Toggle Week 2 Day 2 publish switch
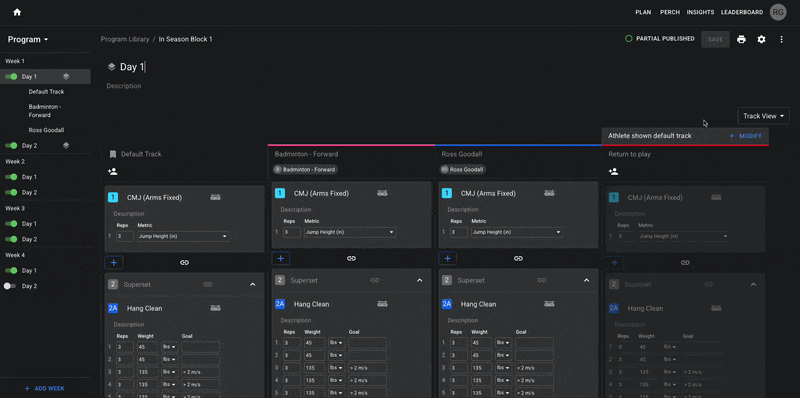Viewport: 800px width, 398px height. [x=11, y=192]
